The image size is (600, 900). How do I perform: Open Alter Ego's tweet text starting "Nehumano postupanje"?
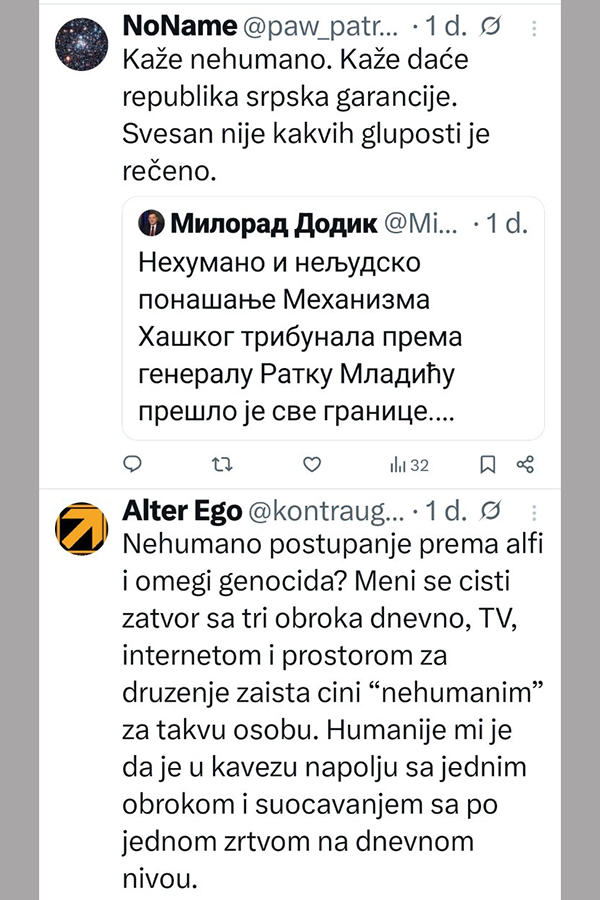click(x=320, y=700)
